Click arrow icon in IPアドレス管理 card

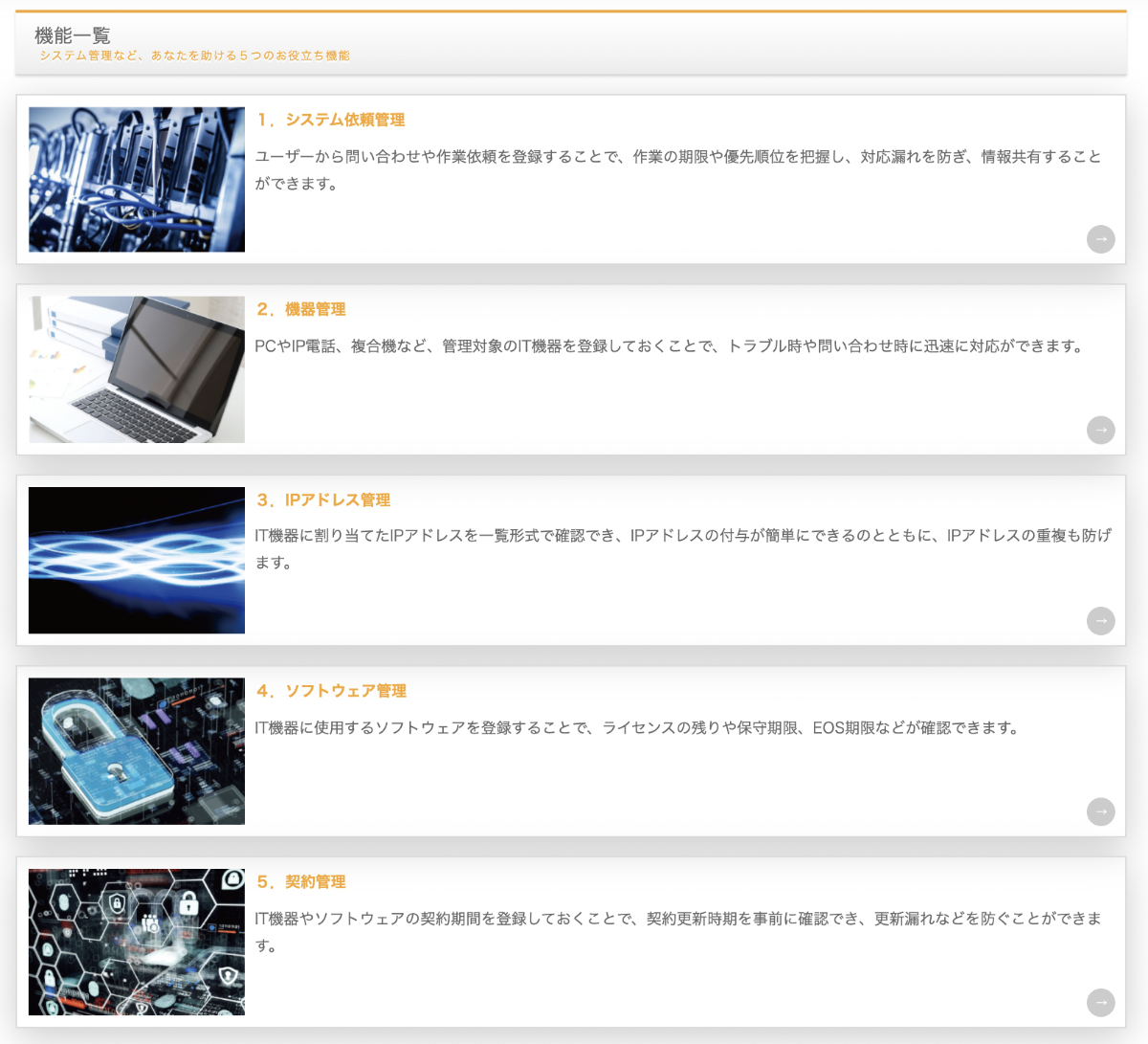click(x=1101, y=621)
